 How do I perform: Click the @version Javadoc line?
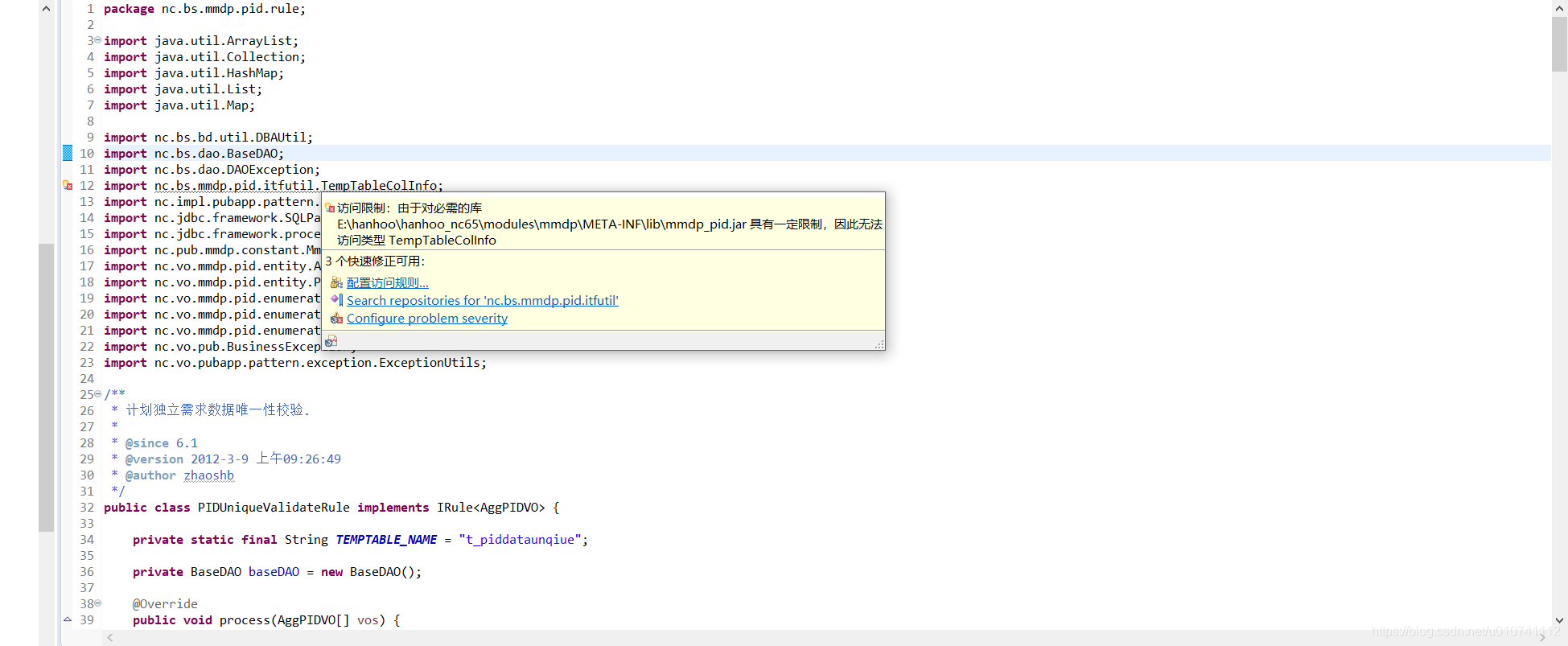[x=233, y=459]
